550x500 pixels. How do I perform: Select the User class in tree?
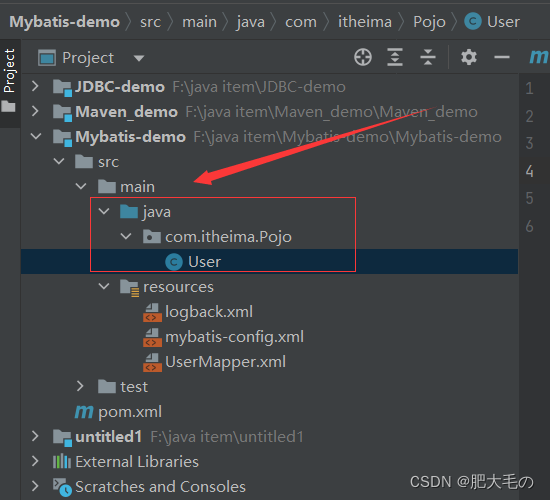point(204,262)
